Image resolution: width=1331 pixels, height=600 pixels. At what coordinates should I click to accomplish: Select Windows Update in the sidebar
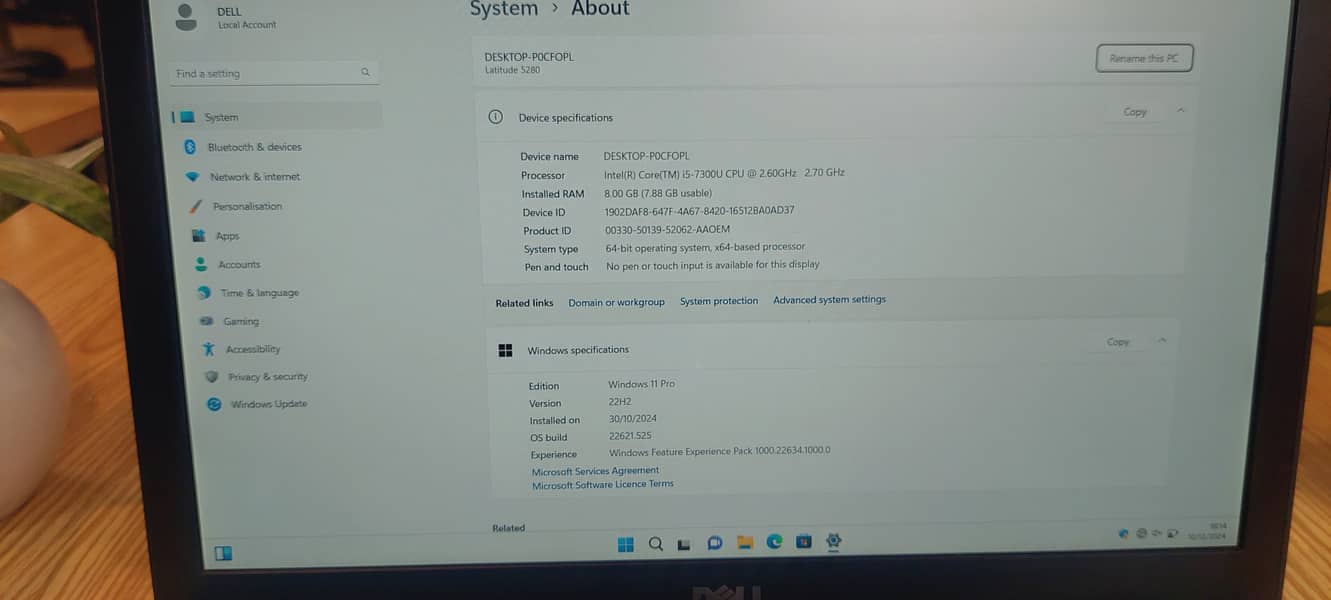pyautogui.click(x=268, y=404)
